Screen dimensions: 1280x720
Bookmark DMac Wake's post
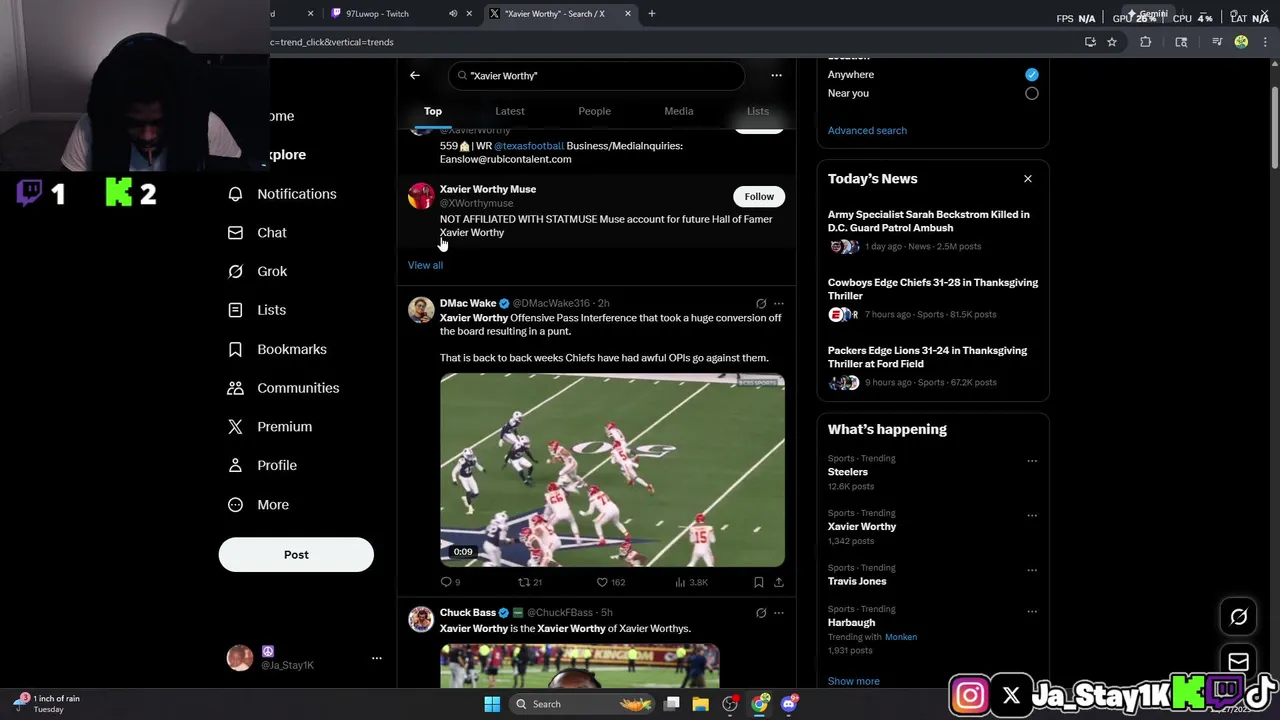click(758, 582)
